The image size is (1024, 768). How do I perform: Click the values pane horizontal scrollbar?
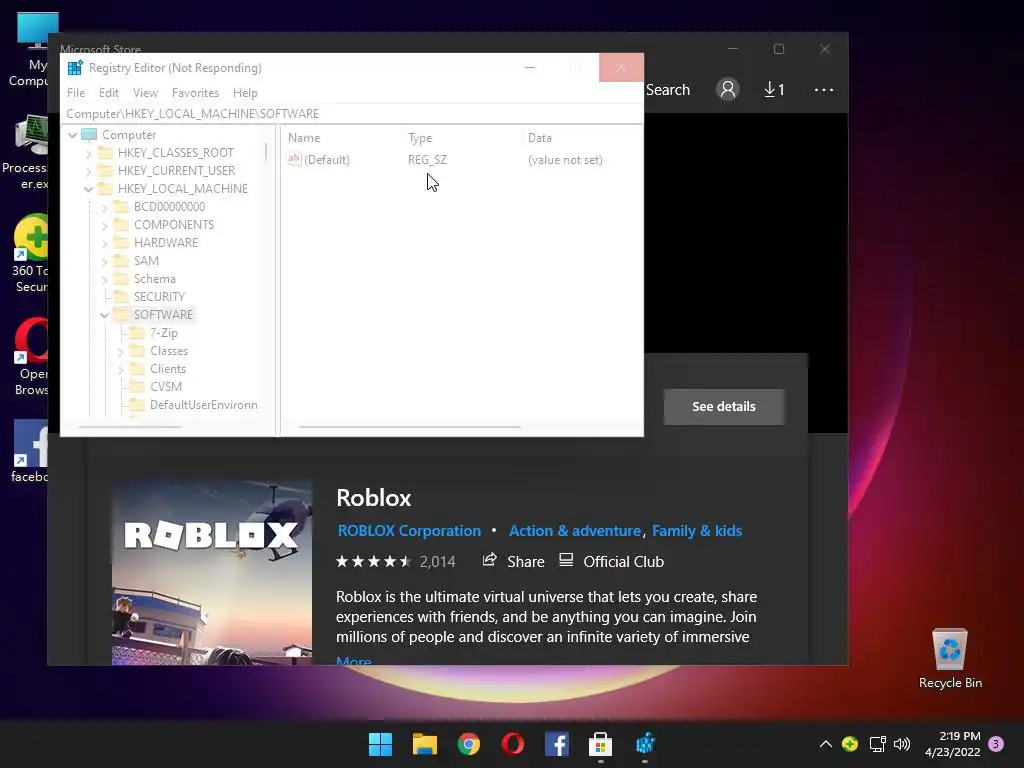409,427
